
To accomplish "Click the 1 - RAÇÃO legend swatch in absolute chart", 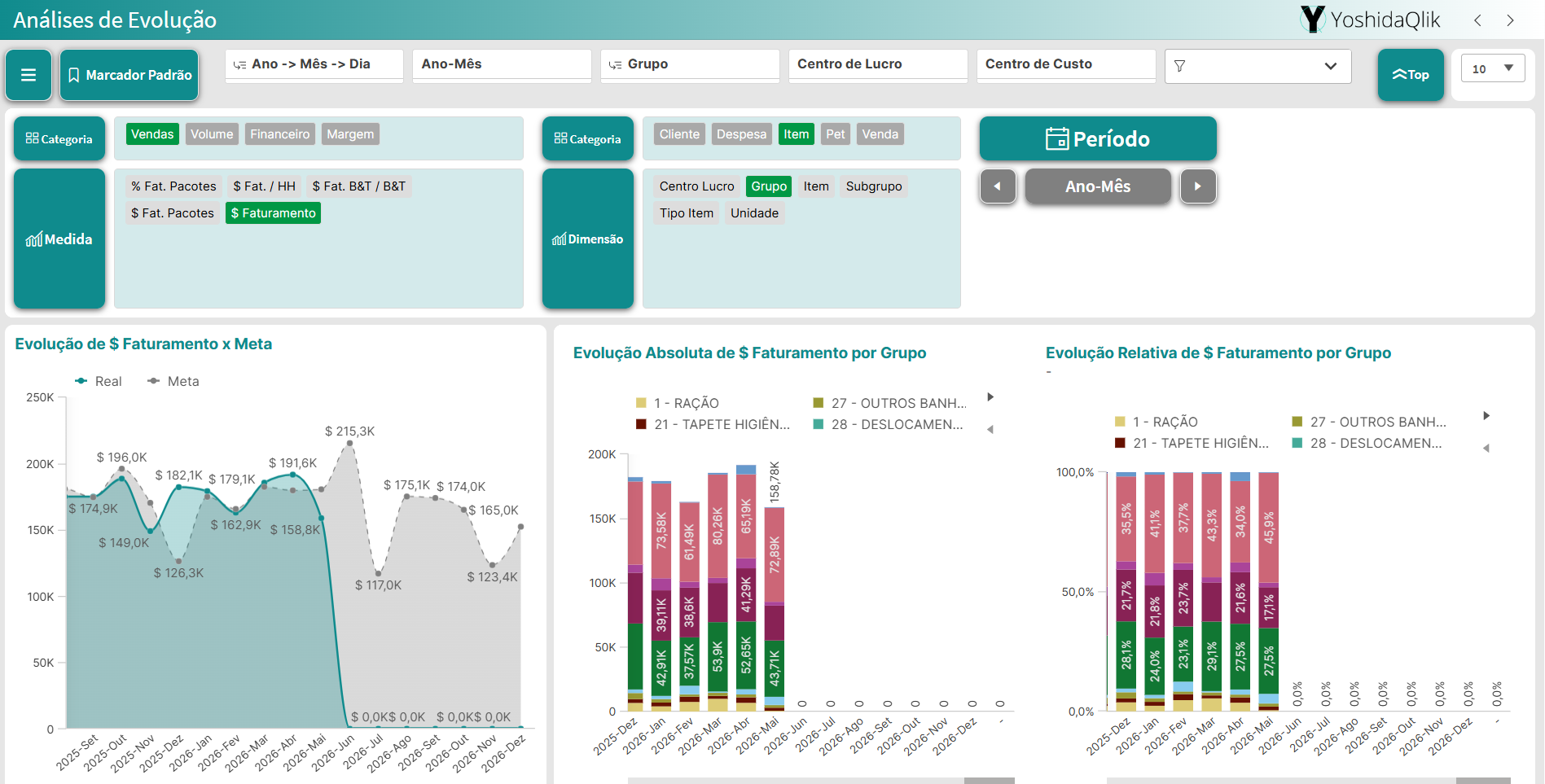I will click(x=641, y=403).
